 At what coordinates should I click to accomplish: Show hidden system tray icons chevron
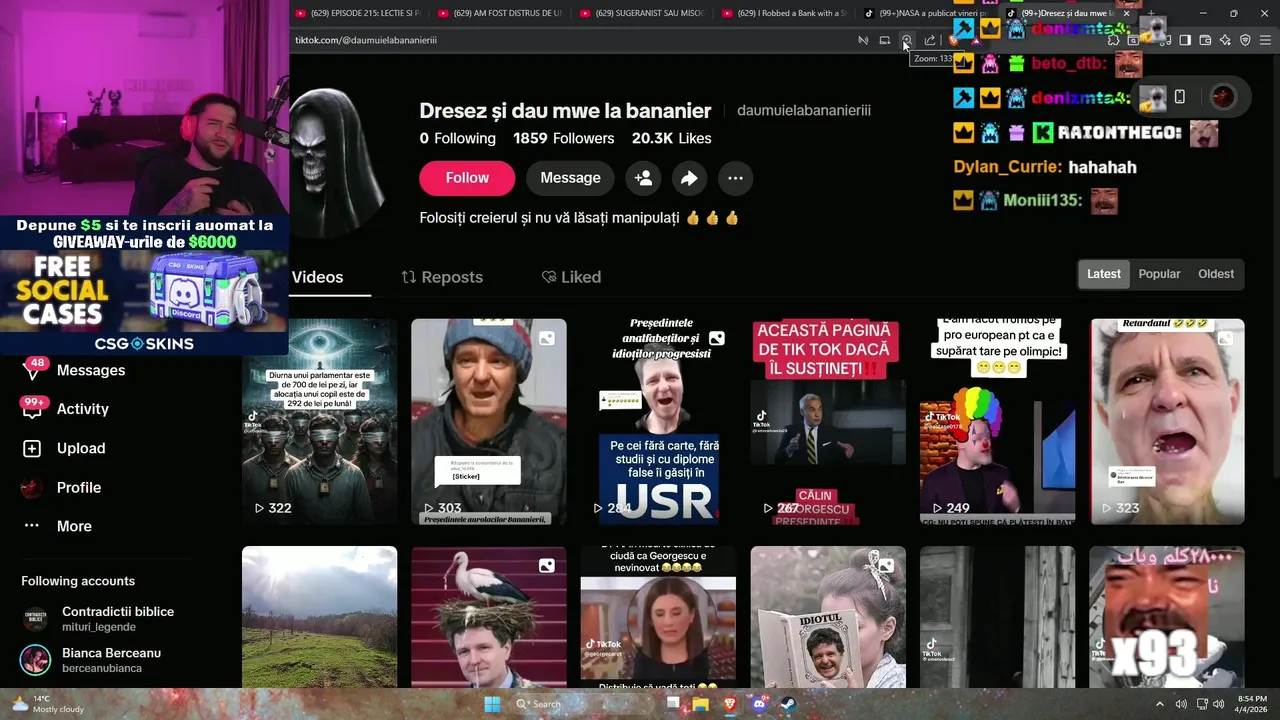1160,704
